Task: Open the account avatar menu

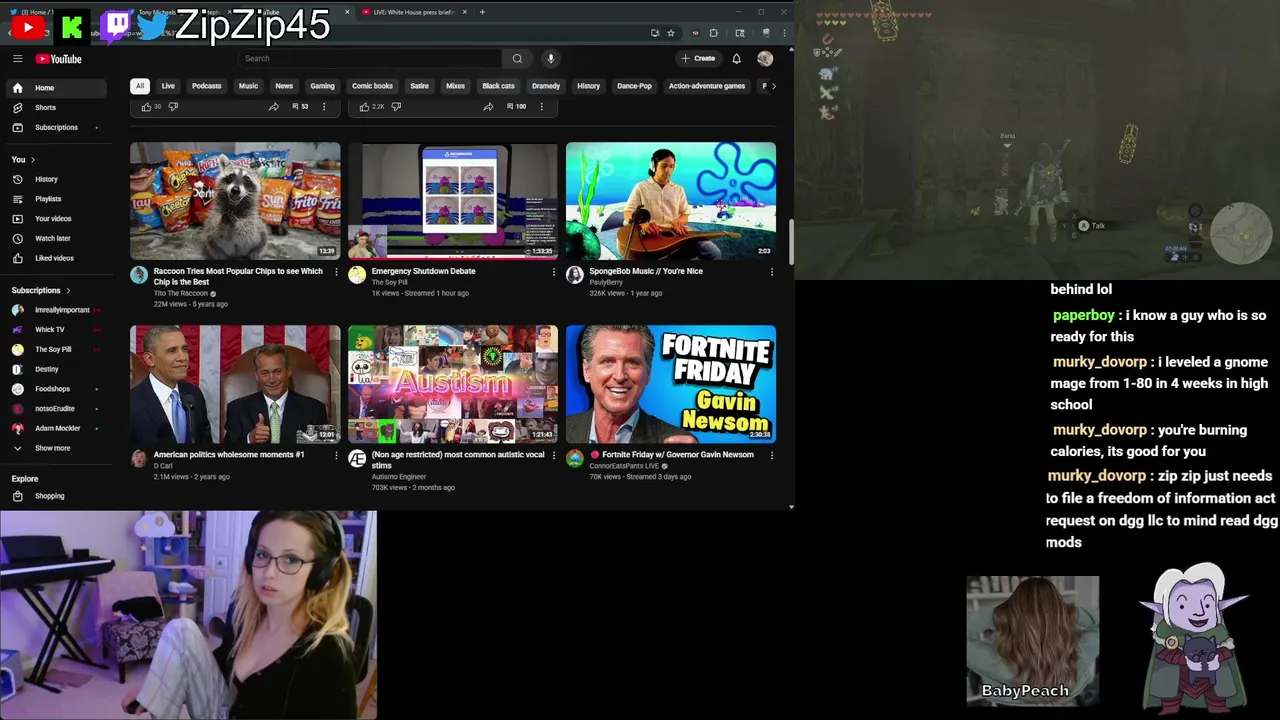Action: tap(765, 59)
